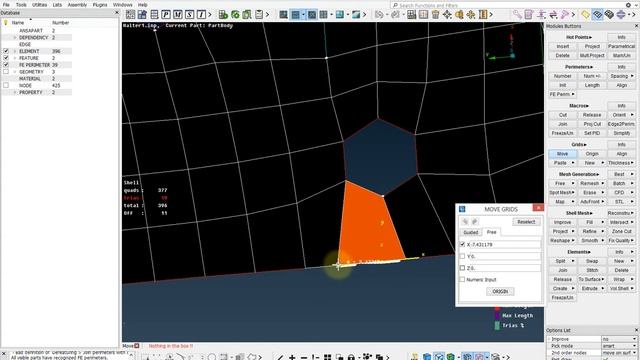Open the 2nd order nodes dropdown
Image resolution: width=640 pixels, height=360 pixels.
point(619,353)
